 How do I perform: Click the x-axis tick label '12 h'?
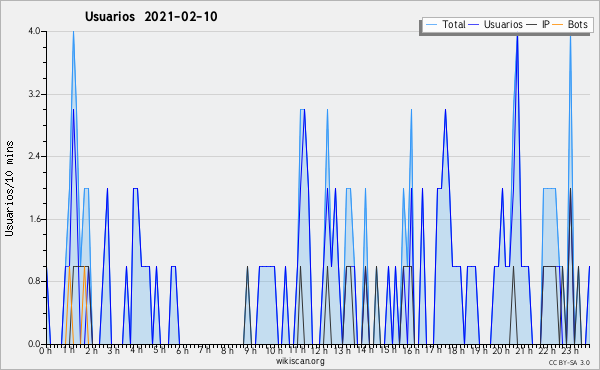coord(319,351)
